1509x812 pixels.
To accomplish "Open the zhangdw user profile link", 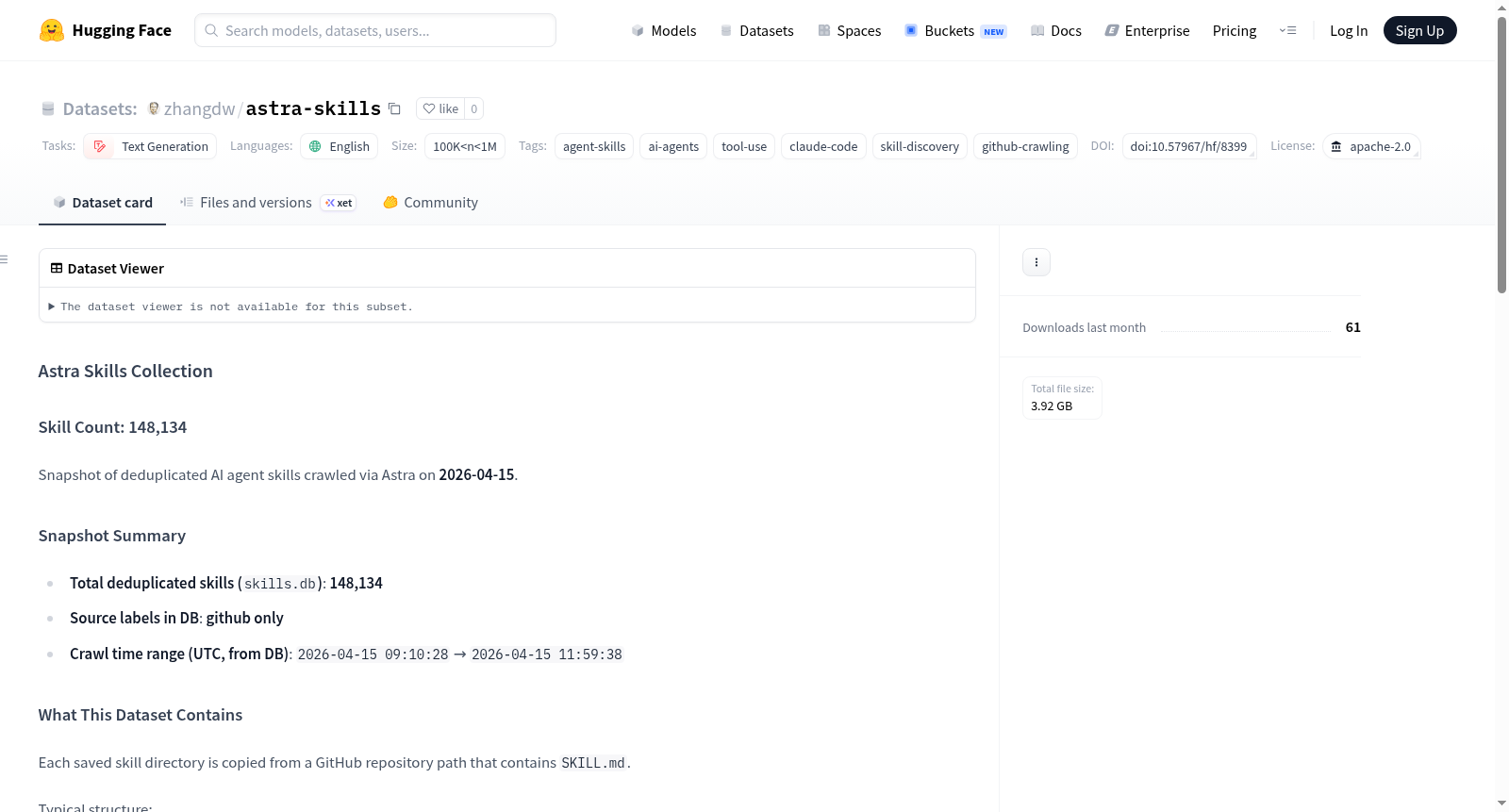I will (x=199, y=108).
